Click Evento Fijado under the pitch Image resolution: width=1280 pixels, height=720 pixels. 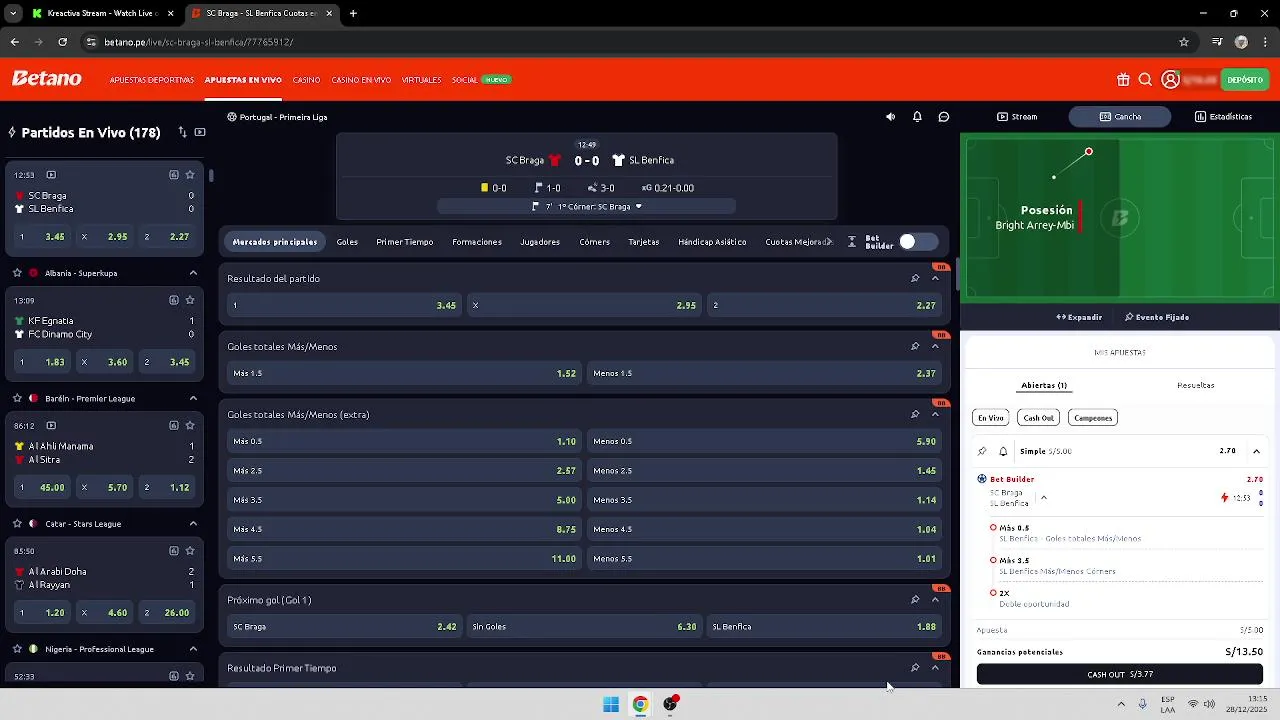[1157, 317]
